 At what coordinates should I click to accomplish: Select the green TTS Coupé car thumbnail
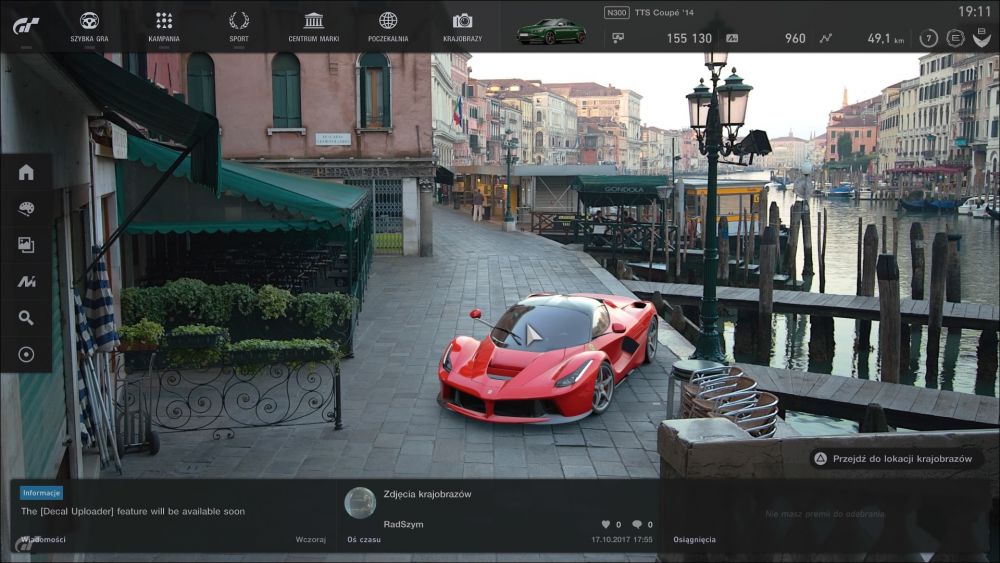point(552,31)
